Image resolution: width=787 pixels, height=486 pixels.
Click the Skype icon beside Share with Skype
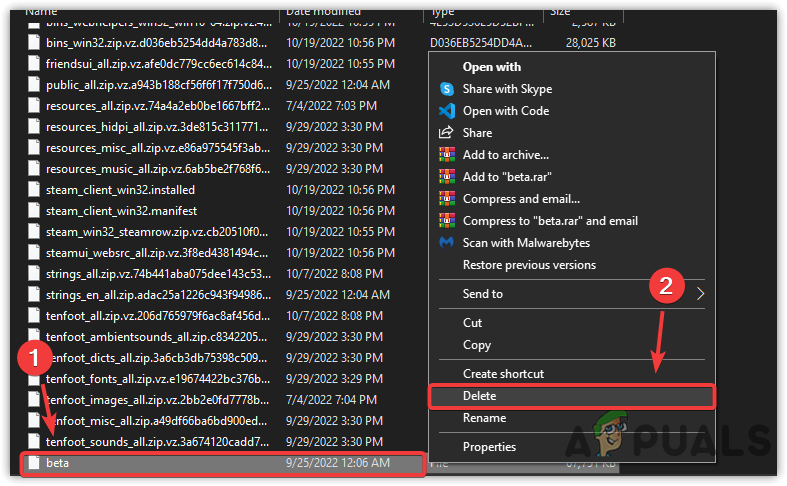click(447, 89)
